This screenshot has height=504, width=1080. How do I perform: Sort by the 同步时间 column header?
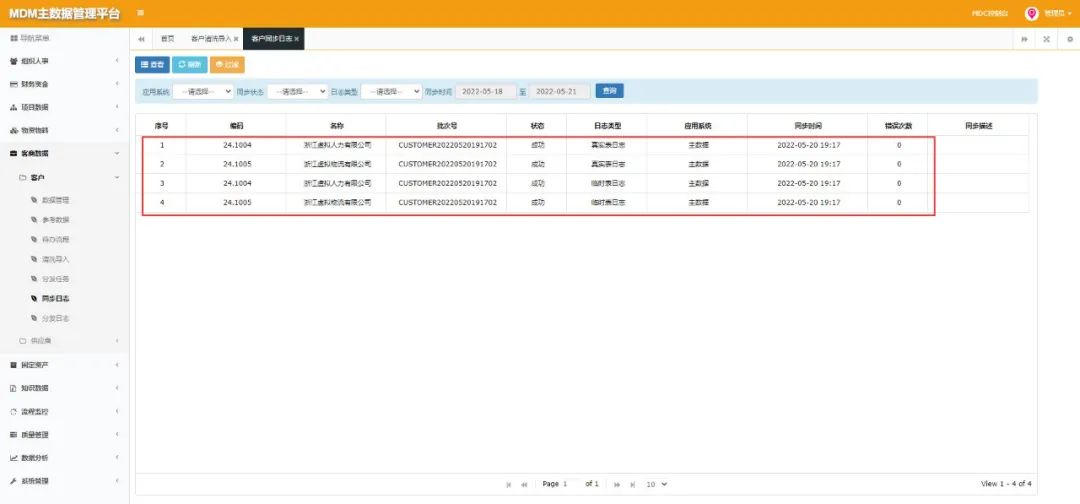pyautogui.click(x=807, y=125)
